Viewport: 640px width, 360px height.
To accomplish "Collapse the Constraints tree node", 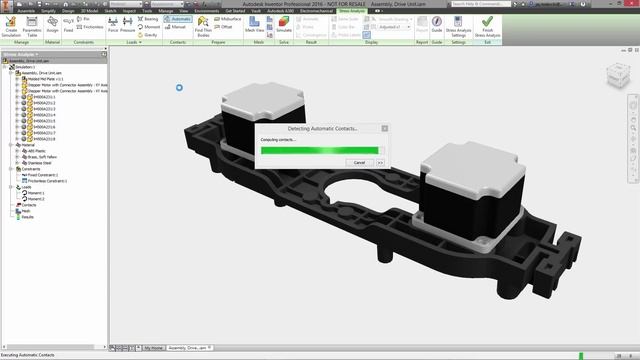I will point(11,169).
